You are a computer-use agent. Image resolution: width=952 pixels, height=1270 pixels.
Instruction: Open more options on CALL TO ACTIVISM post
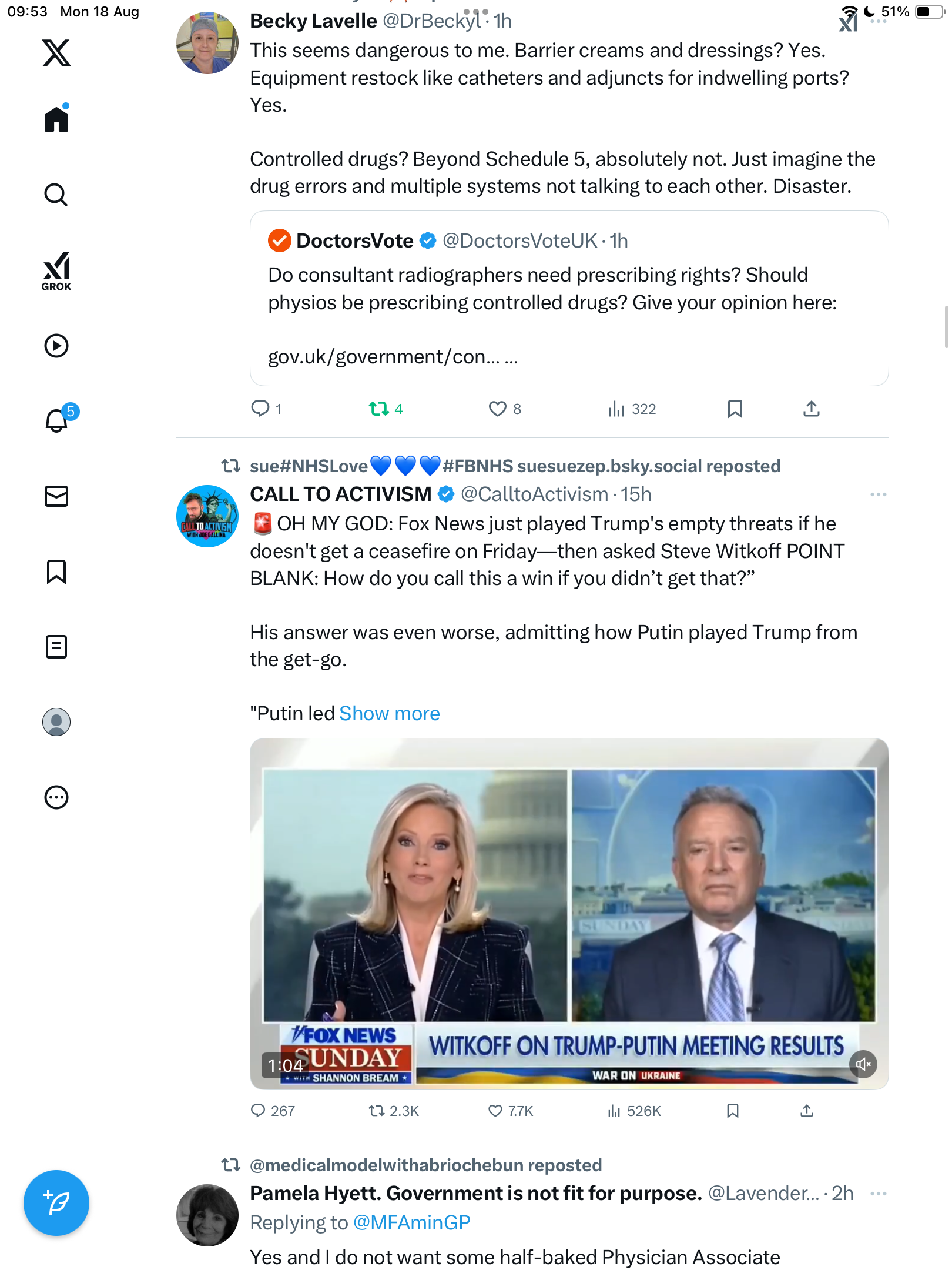click(x=878, y=494)
